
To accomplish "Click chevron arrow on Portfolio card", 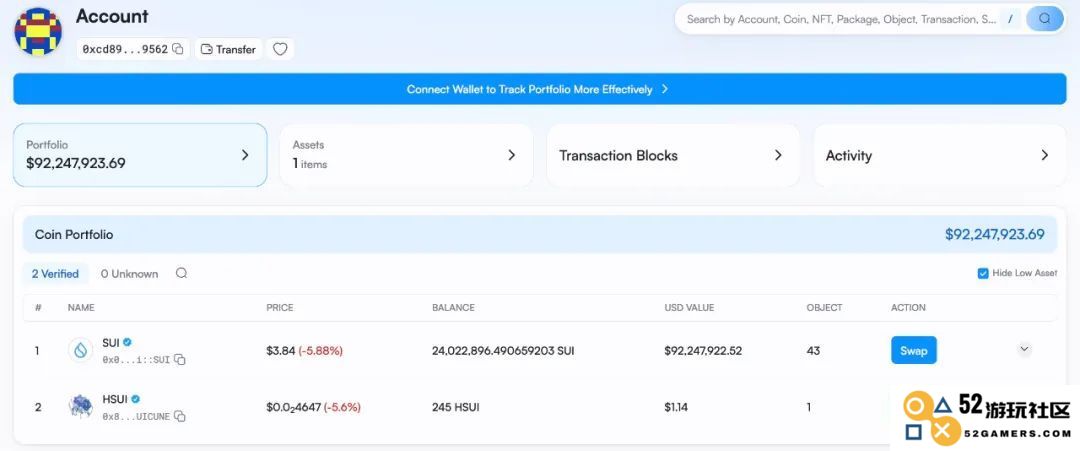I will (x=245, y=155).
